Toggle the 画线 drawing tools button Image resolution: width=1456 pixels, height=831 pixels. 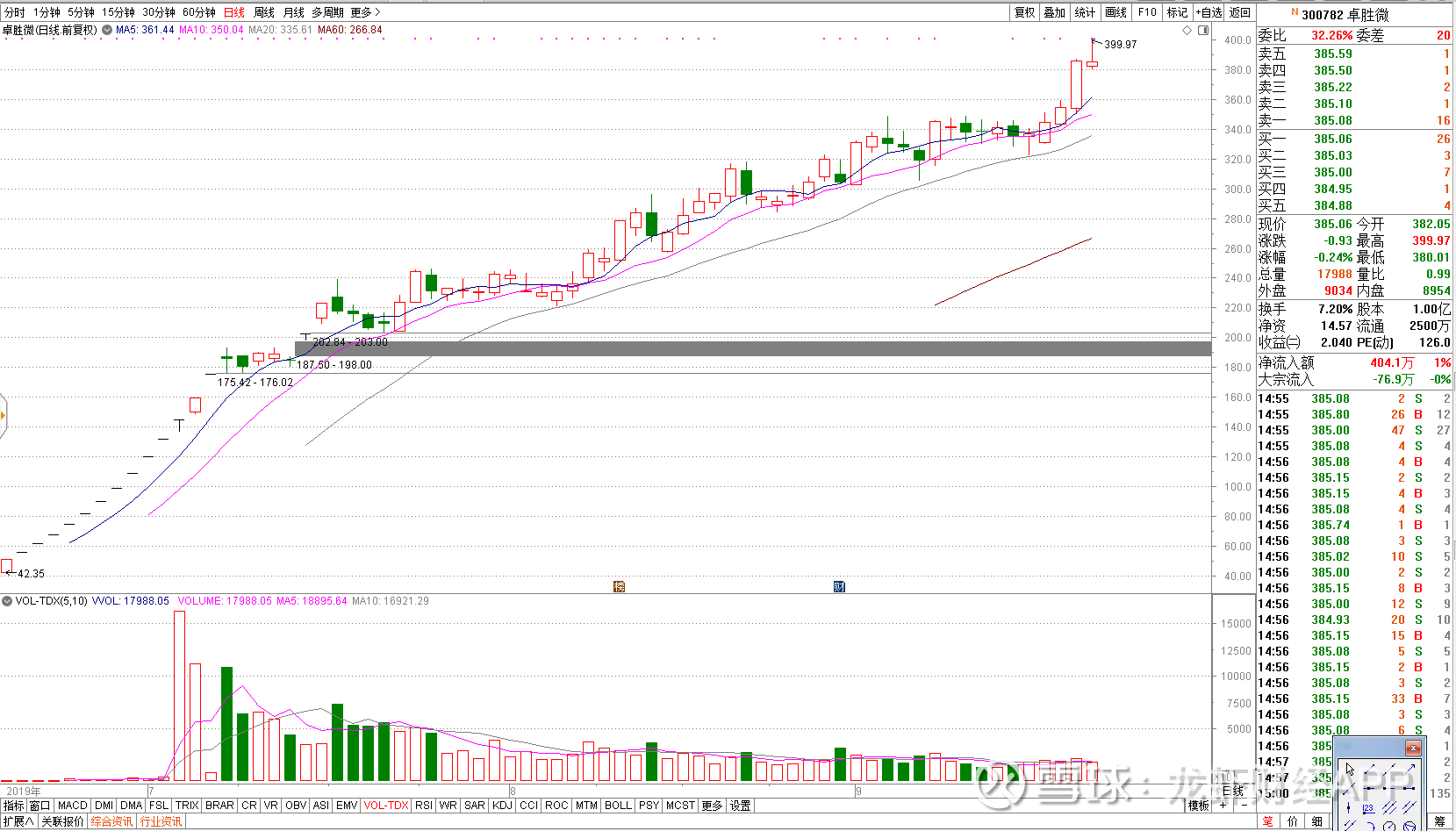[1115, 12]
